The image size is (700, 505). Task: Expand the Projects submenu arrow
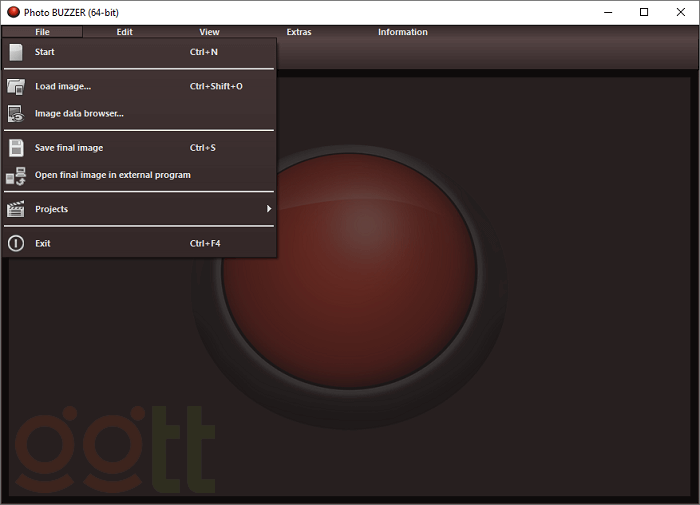[268, 209]
